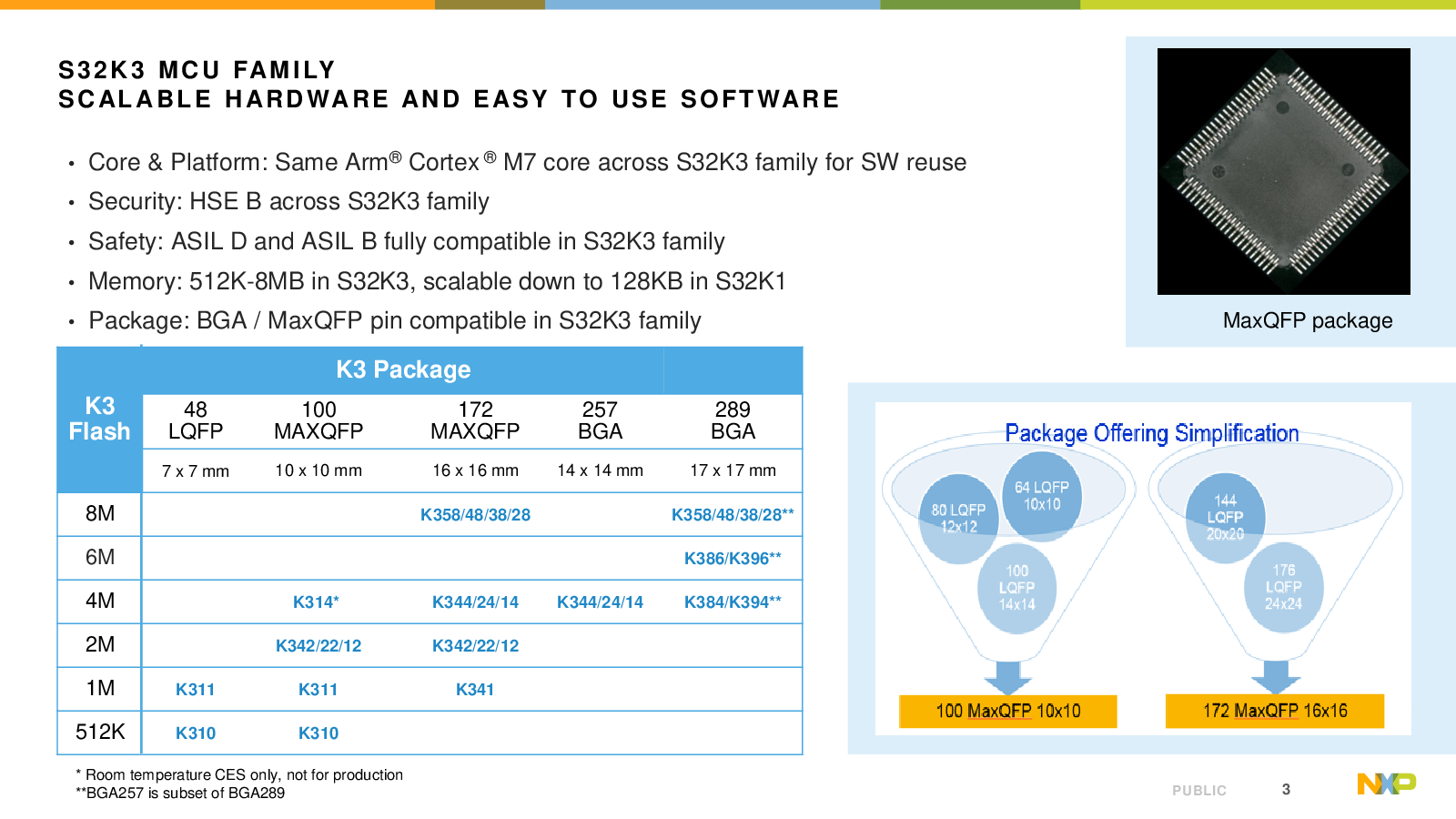The image size is (1456, 819).
Task: Click the '100 MaxQFP 10x10' orange box
Action: click(x=1008, y=711)
